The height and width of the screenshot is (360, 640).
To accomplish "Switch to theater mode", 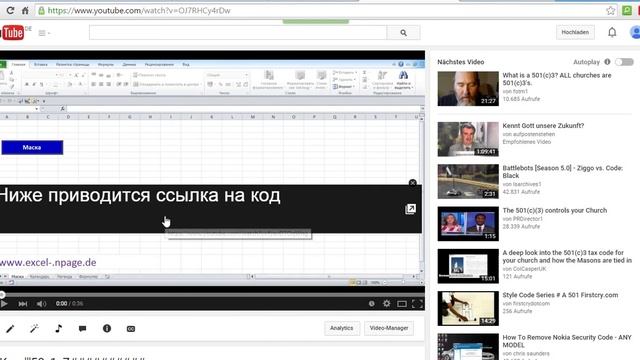I will [402, 304].
